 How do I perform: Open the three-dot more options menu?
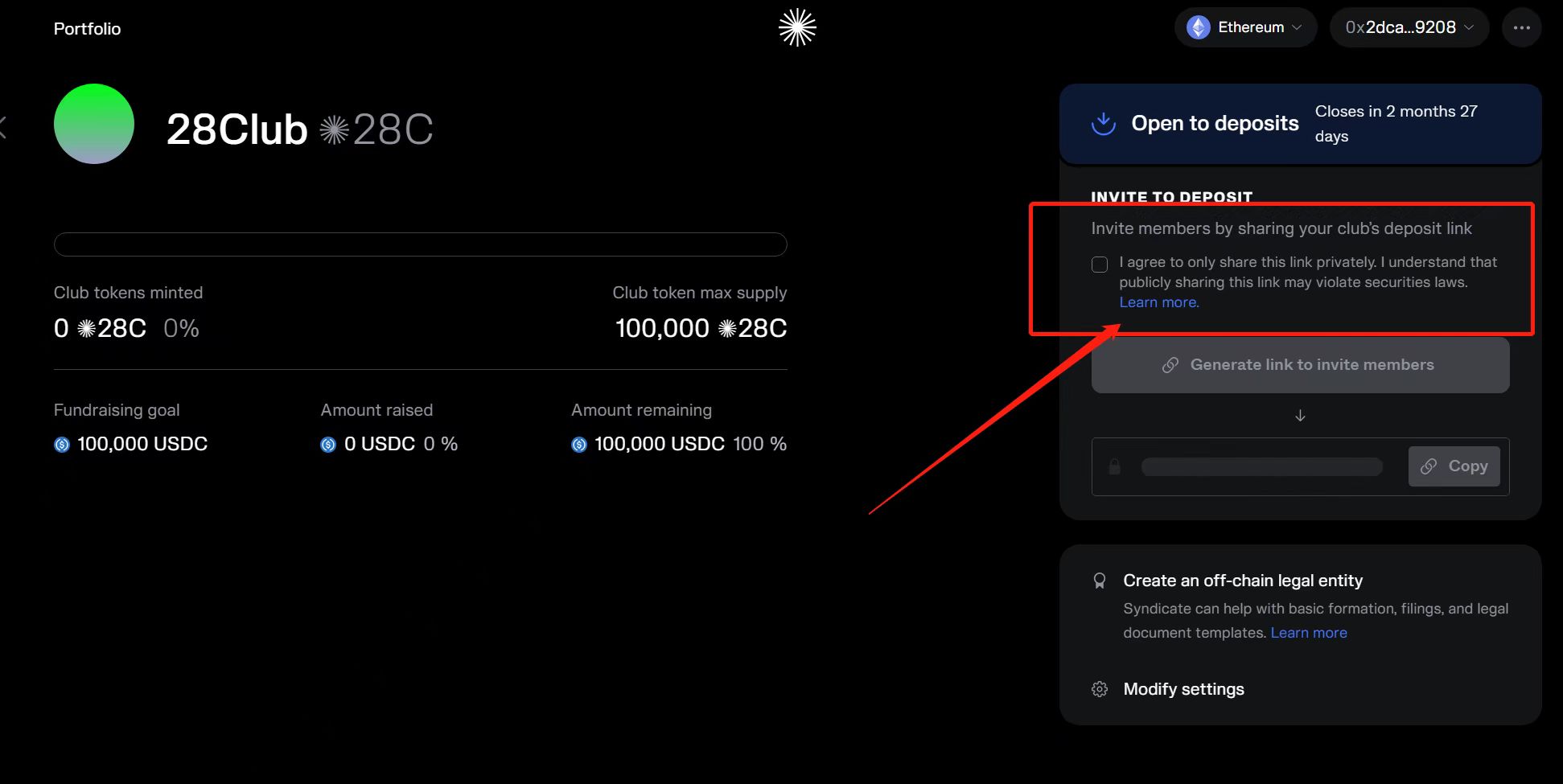(1521, 28)
